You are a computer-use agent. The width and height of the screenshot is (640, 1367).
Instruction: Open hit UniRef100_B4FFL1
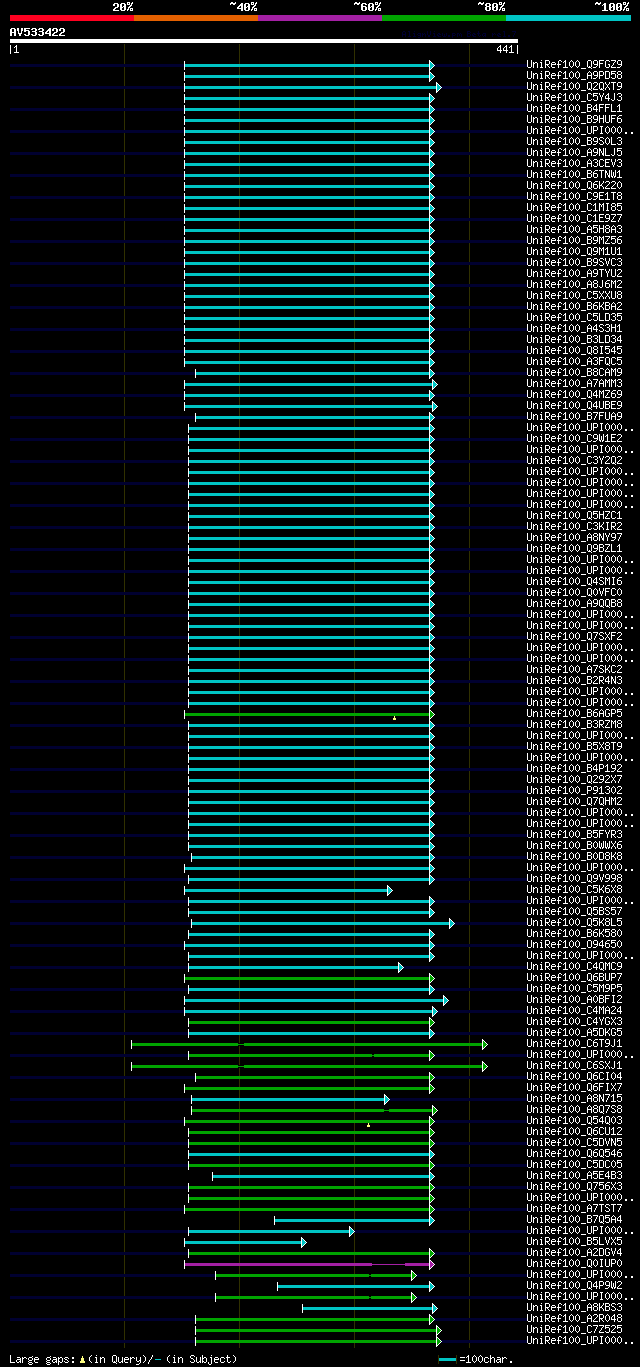(574, 108)
